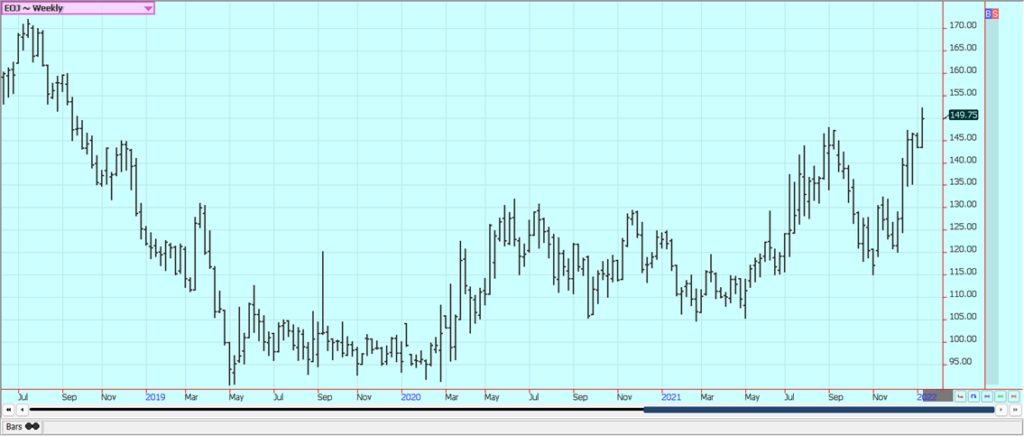Open the EOJ ~ Weekly symbol dropdown
The image size is (1024, 436).
78,8
